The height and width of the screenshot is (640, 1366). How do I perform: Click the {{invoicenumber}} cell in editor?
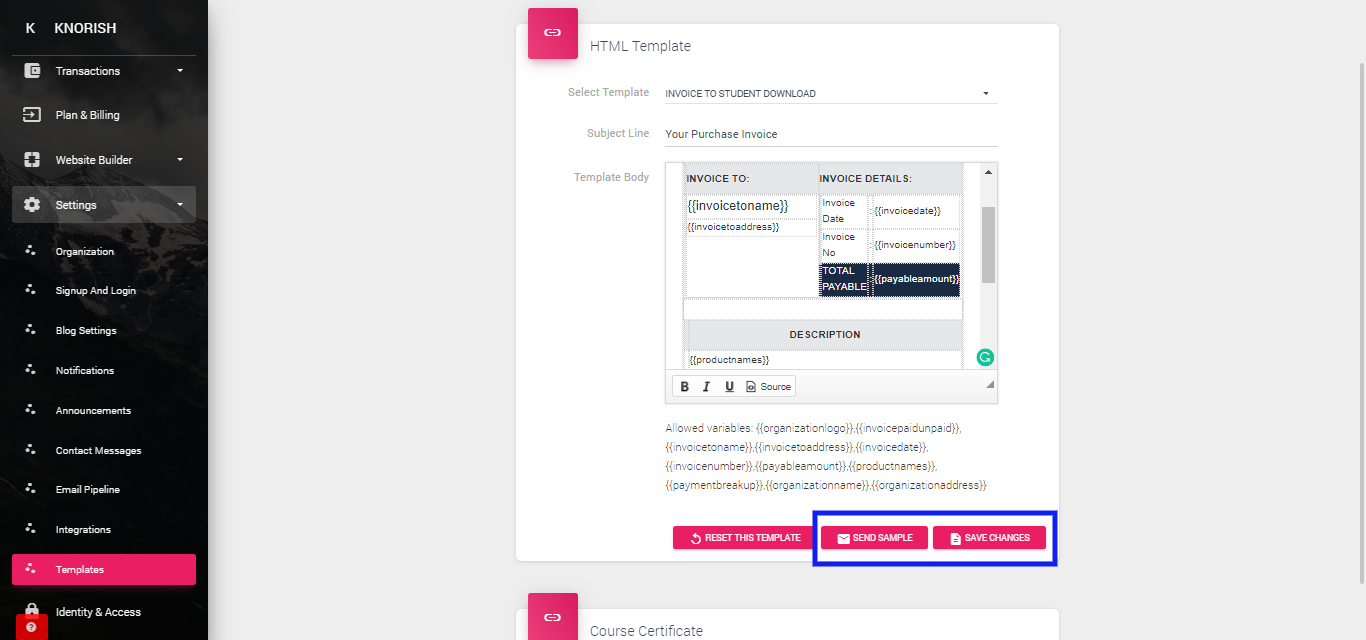pyautogui.click(x=915, y=245)
